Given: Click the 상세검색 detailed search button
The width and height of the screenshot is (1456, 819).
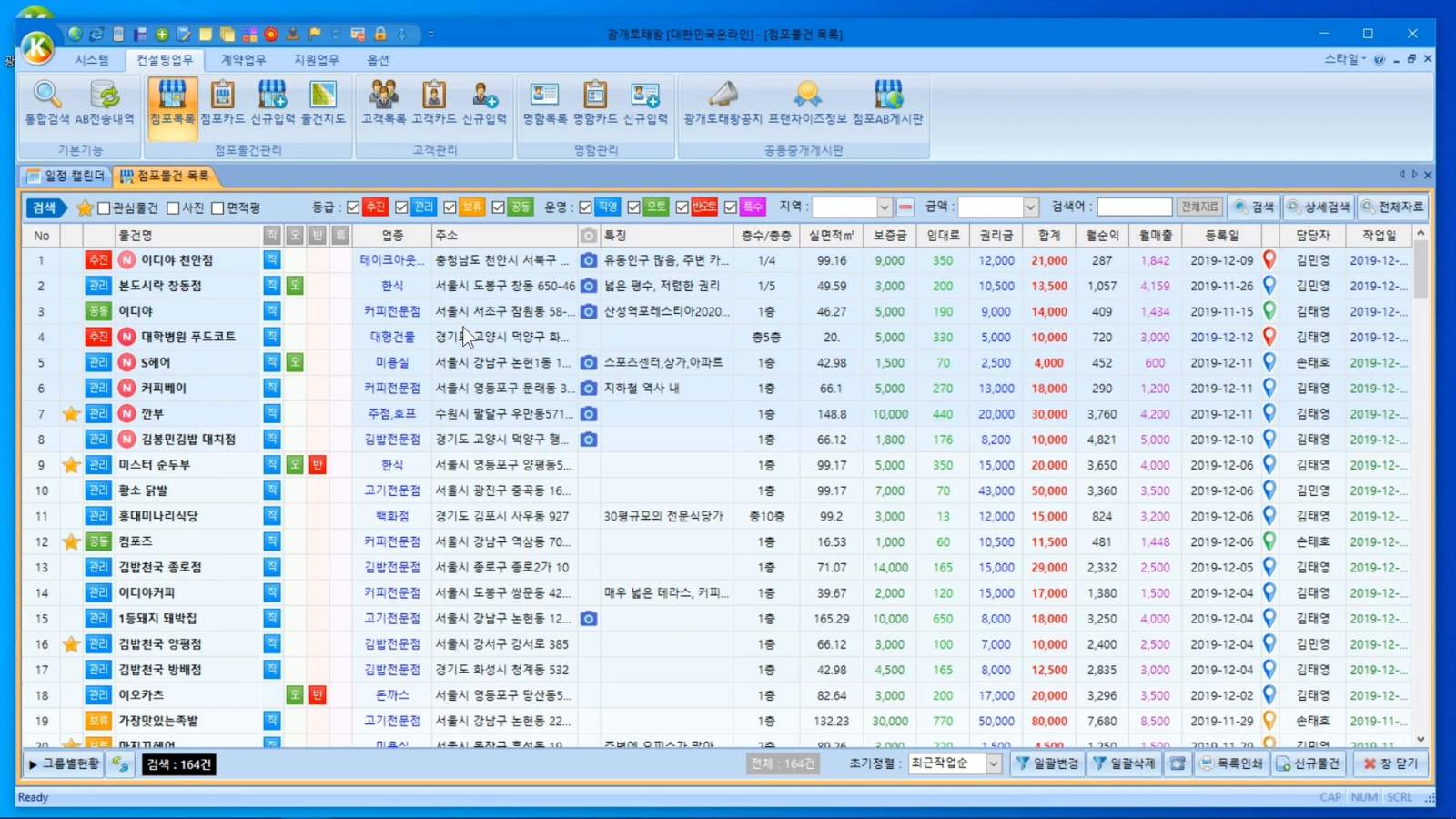Looking at the screenshot, I should 1319,207.
